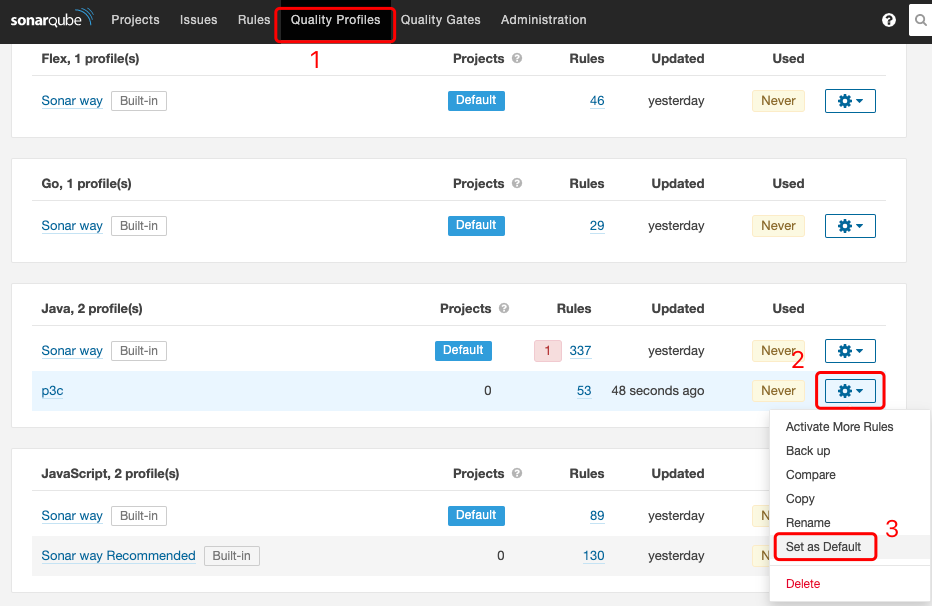Open the settings dropdown for JavaScript Sonar way
This screenshot has width=932, height=606.
[x=849, y=515]
